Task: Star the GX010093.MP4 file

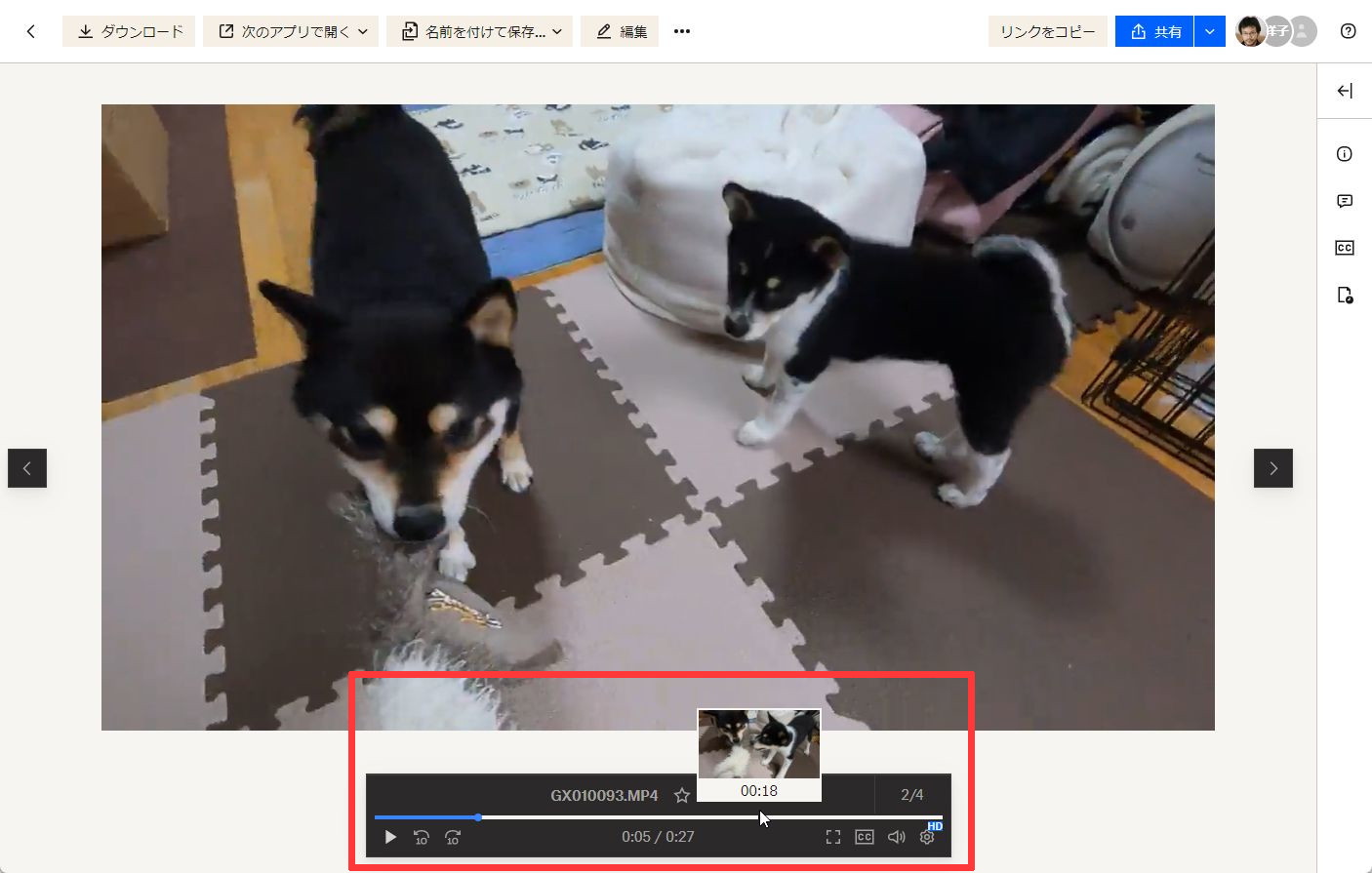Action: click(682, 795)
